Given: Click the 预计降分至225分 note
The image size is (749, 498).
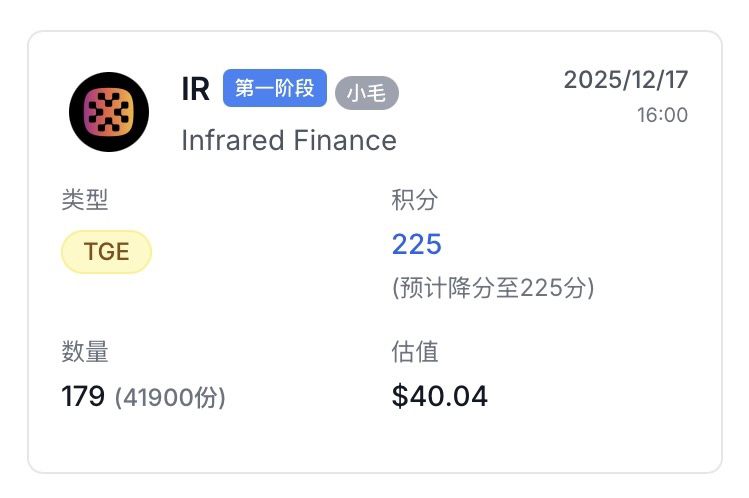Looking at the screenshot, I should coord(493,288).
